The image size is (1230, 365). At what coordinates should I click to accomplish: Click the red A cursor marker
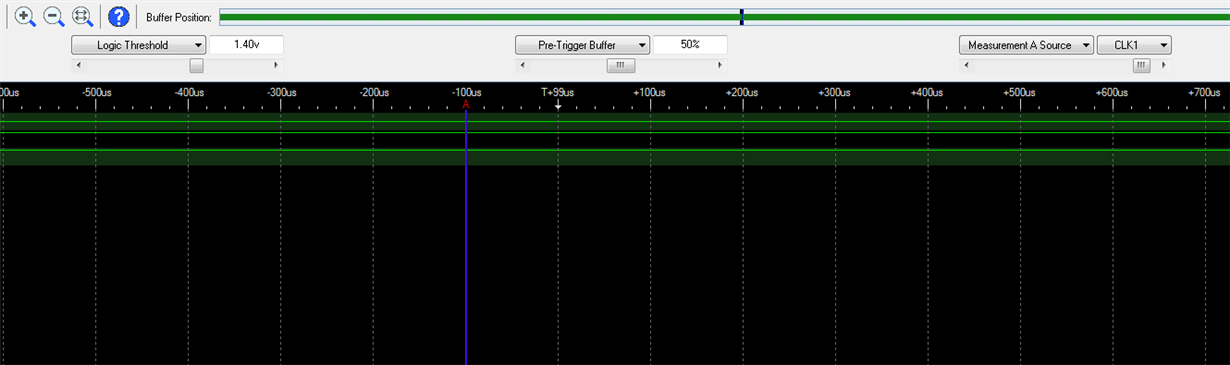(x=466, y=104)
